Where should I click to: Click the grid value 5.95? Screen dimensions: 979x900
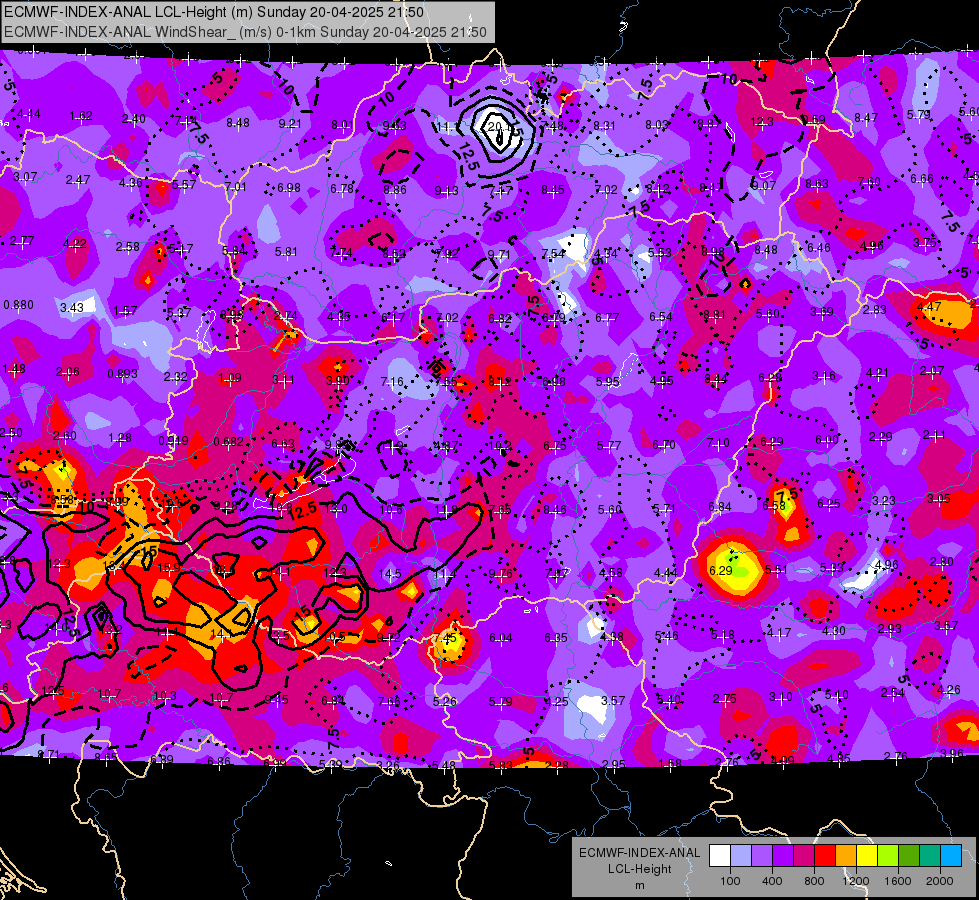(608, 381)
